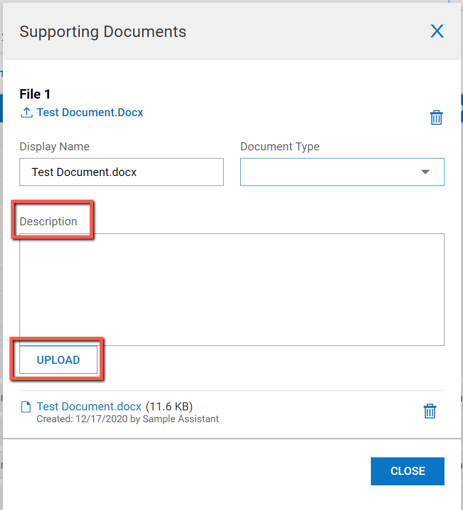This screenshot has width=463, height=510.
Task: Click the Created 12/17/2020 by Sample Assistant text
Action: point(128,419)
